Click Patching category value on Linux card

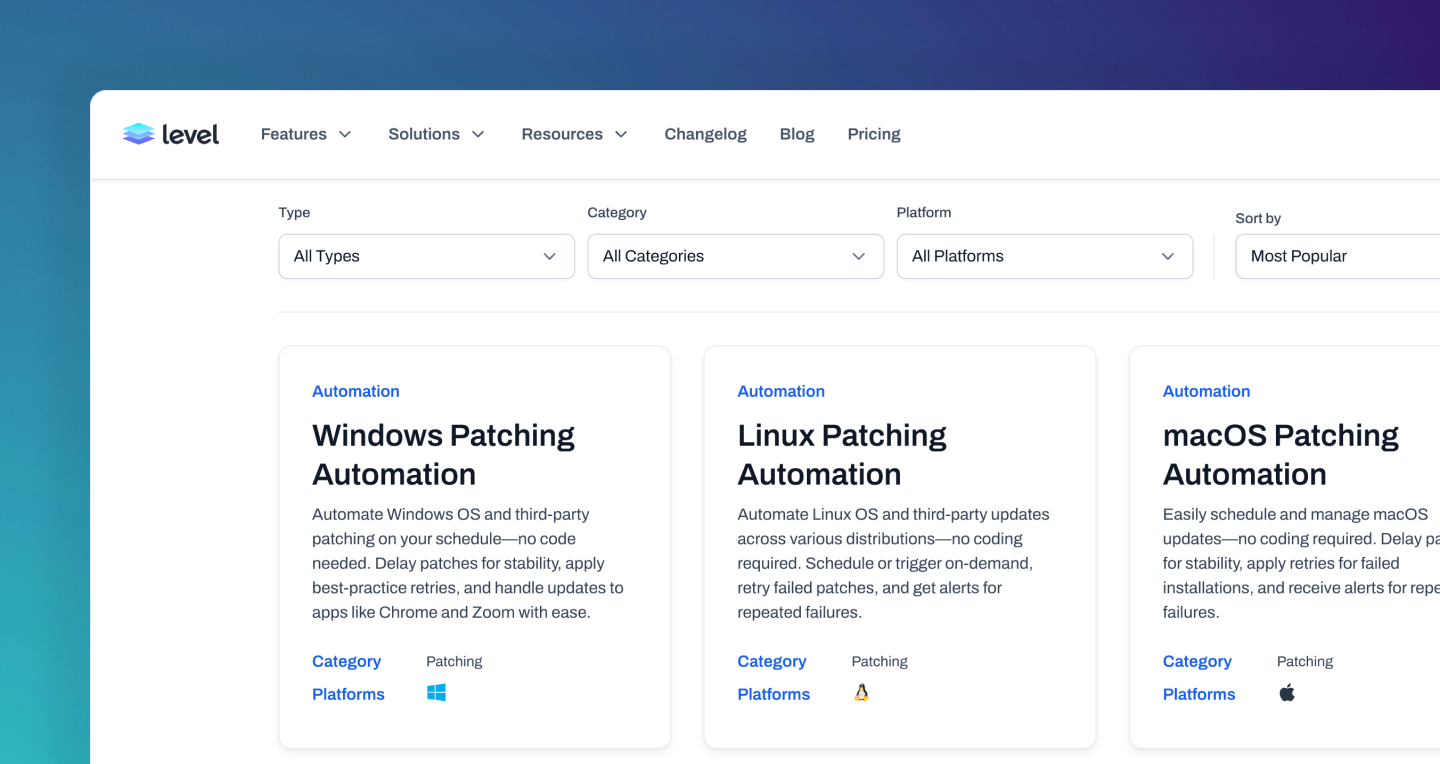click(880, 661)
